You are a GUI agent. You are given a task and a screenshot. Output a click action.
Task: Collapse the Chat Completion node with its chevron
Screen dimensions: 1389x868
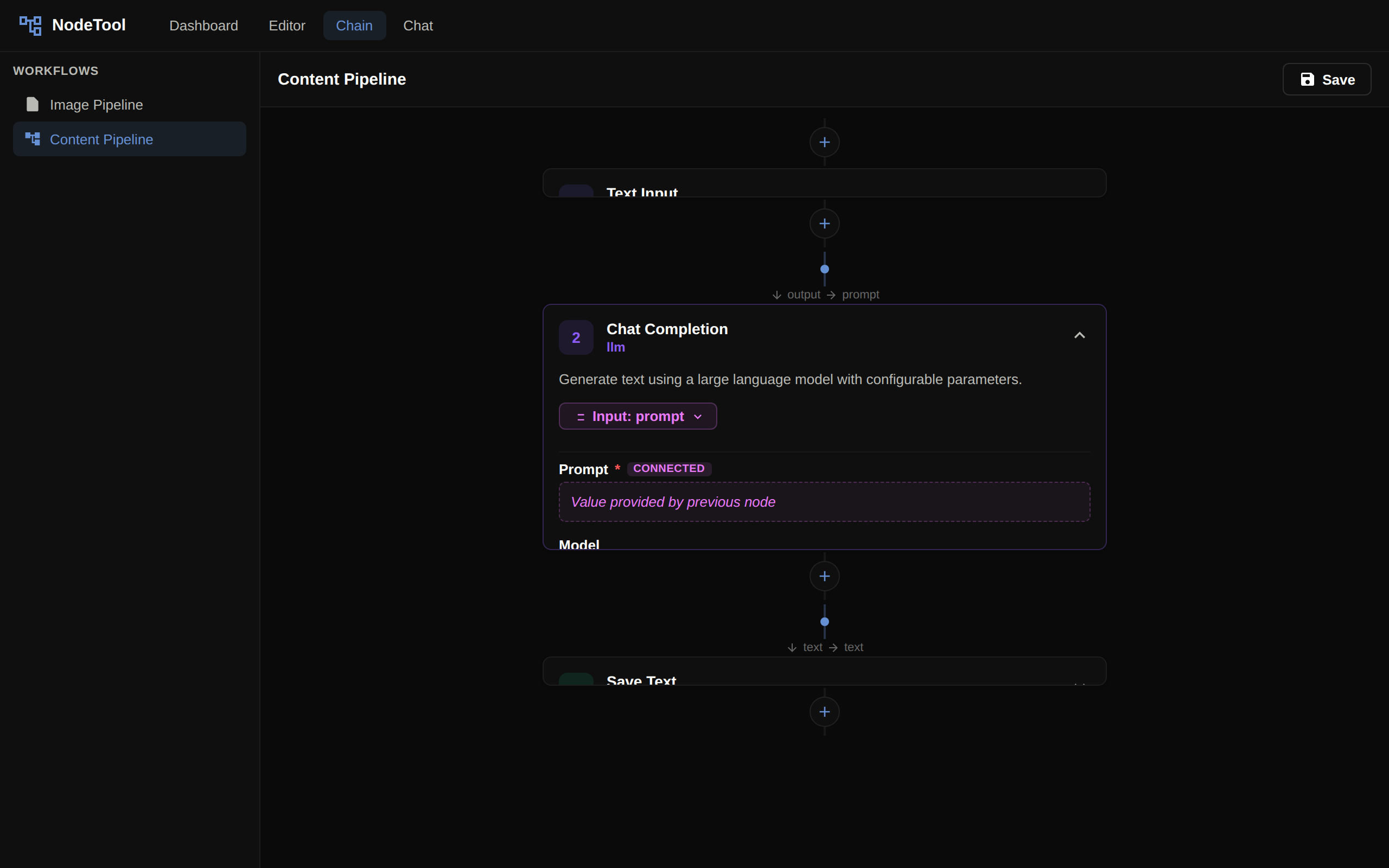(x=1079, y=335)
